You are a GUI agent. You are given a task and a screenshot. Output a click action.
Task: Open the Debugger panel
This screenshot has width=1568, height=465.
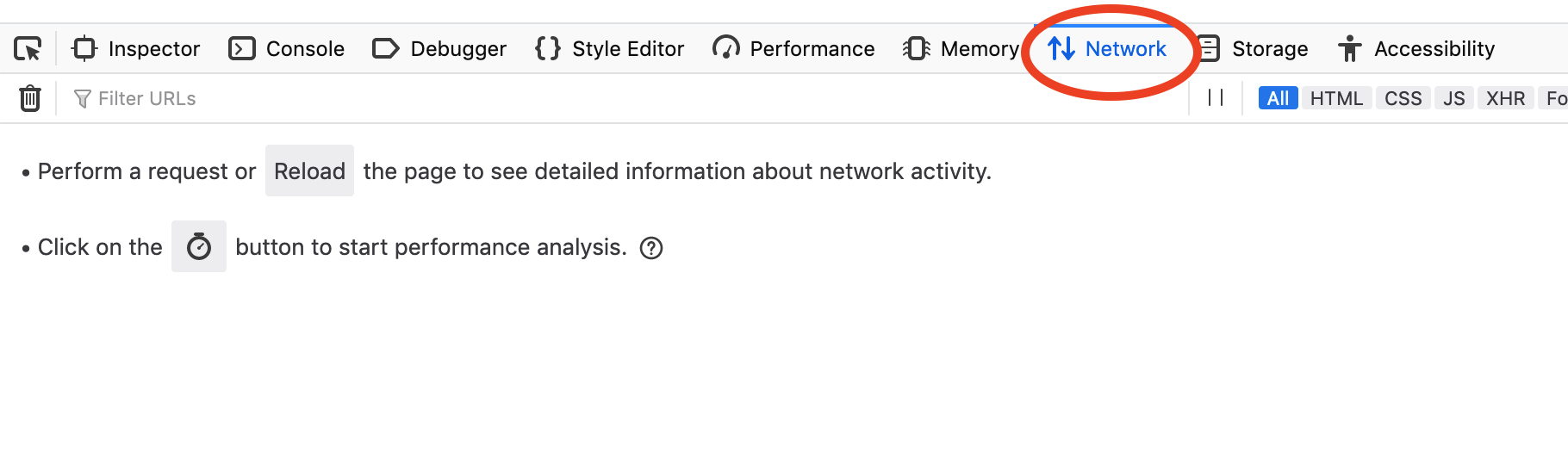pos(439,49)
